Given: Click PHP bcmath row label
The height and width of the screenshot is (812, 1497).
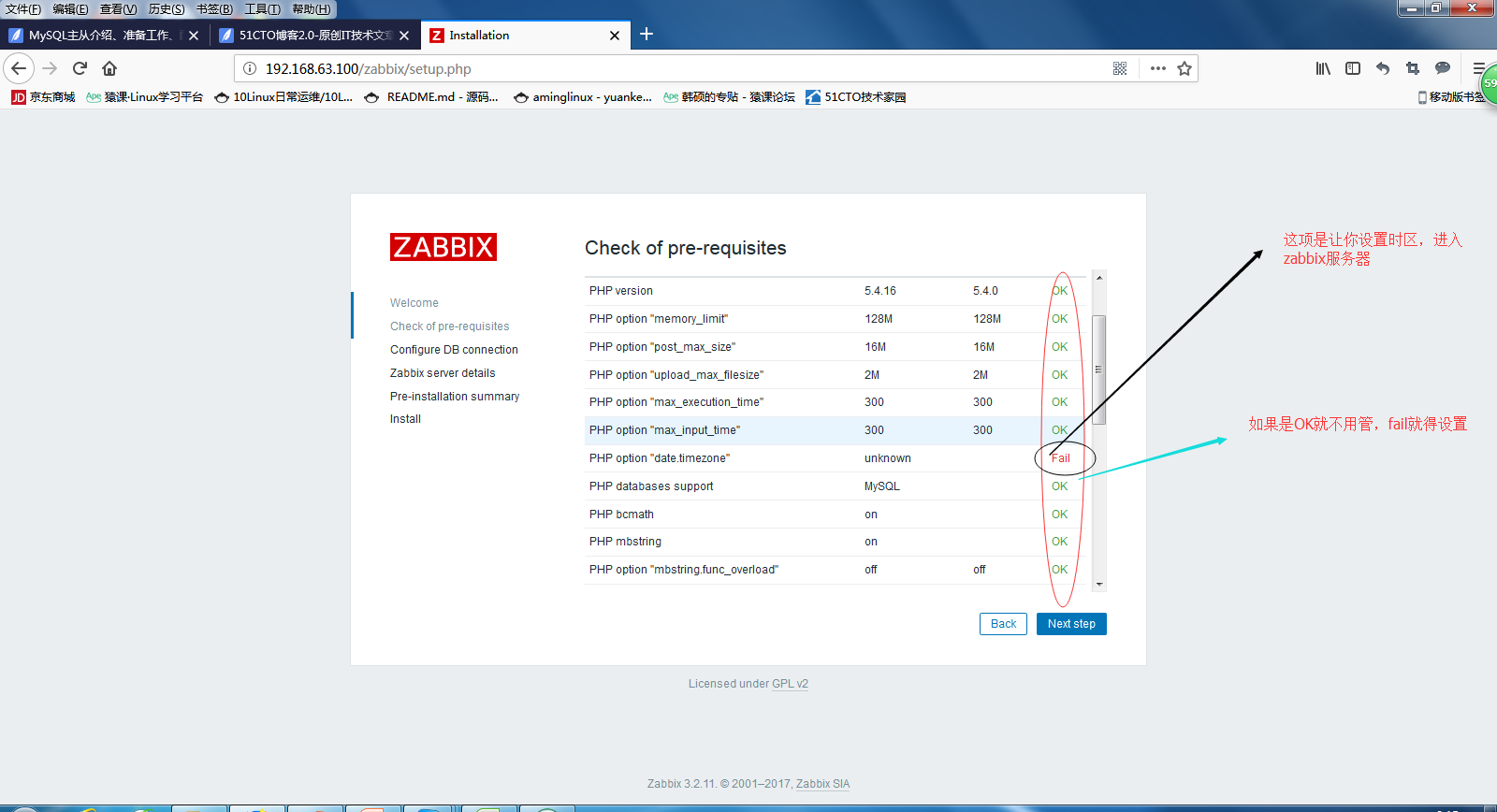Looking at the screenshot, I should pos(621,515).
